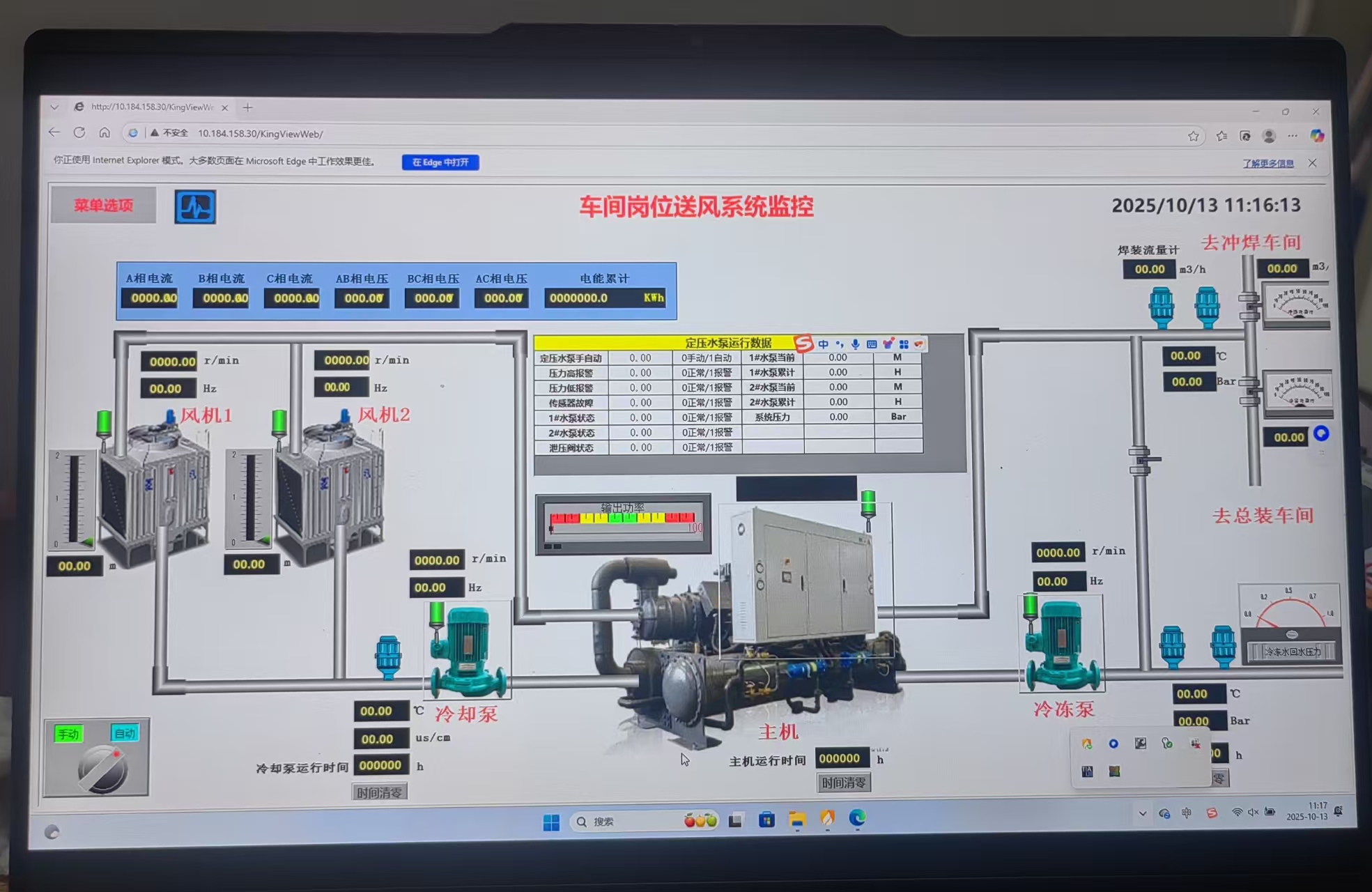Turn the manual/auto rotary knob switch
Viewport: 1372px width, 892px height.
[x=102, y=769]
